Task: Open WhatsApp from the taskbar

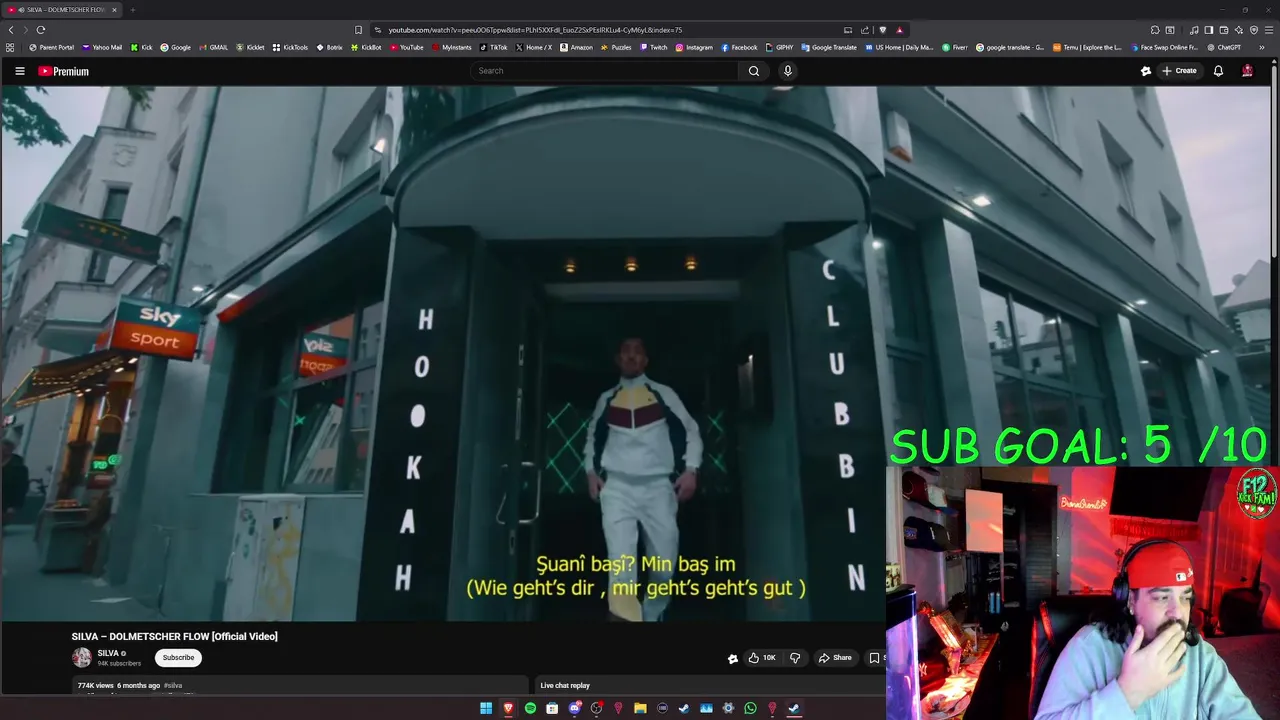Action: pos(750,708)
